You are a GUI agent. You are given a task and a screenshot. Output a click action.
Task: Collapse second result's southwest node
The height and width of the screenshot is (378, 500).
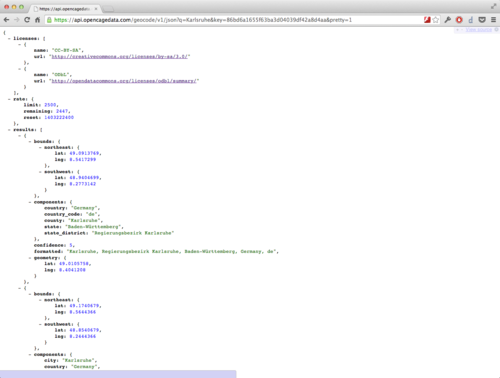coord(40,324)
